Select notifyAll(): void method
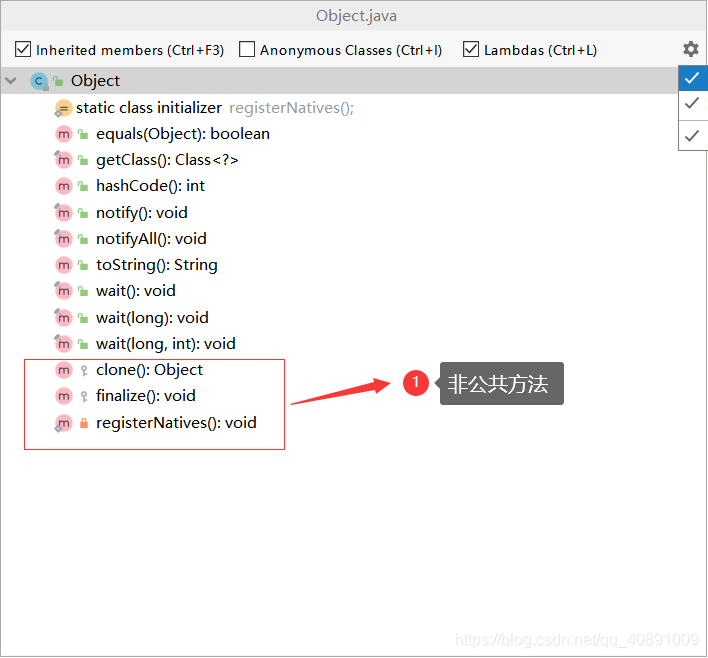 pyautogui.click(x=151, y=239)
